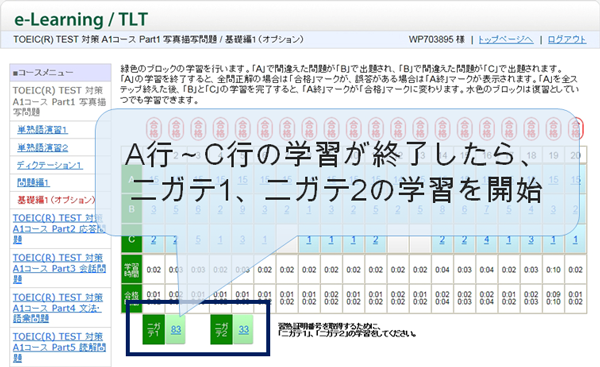Click the row C cell in column 20
600x367 pixels.
click(x=576, y=239)
